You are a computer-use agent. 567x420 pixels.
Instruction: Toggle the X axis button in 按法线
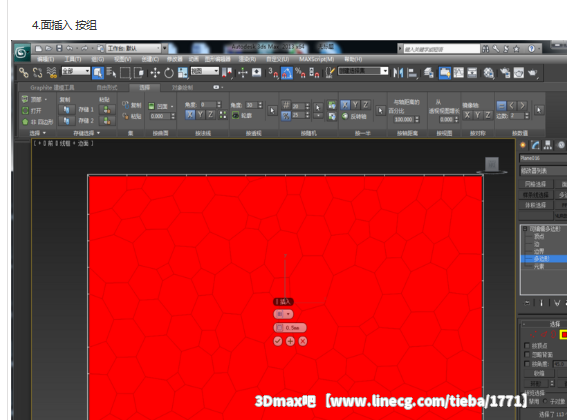(x=190, y=115)
